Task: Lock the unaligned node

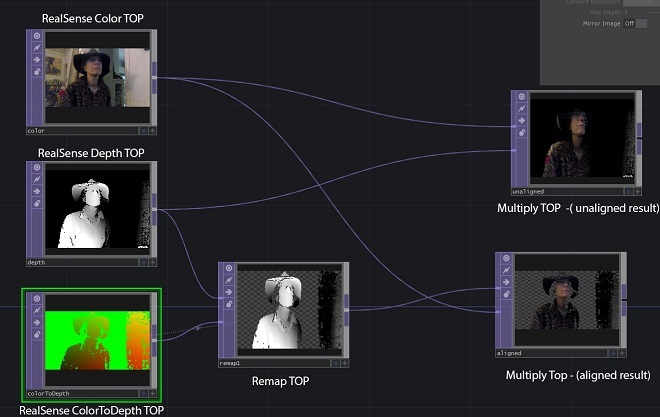Action: tap(522, 133)
